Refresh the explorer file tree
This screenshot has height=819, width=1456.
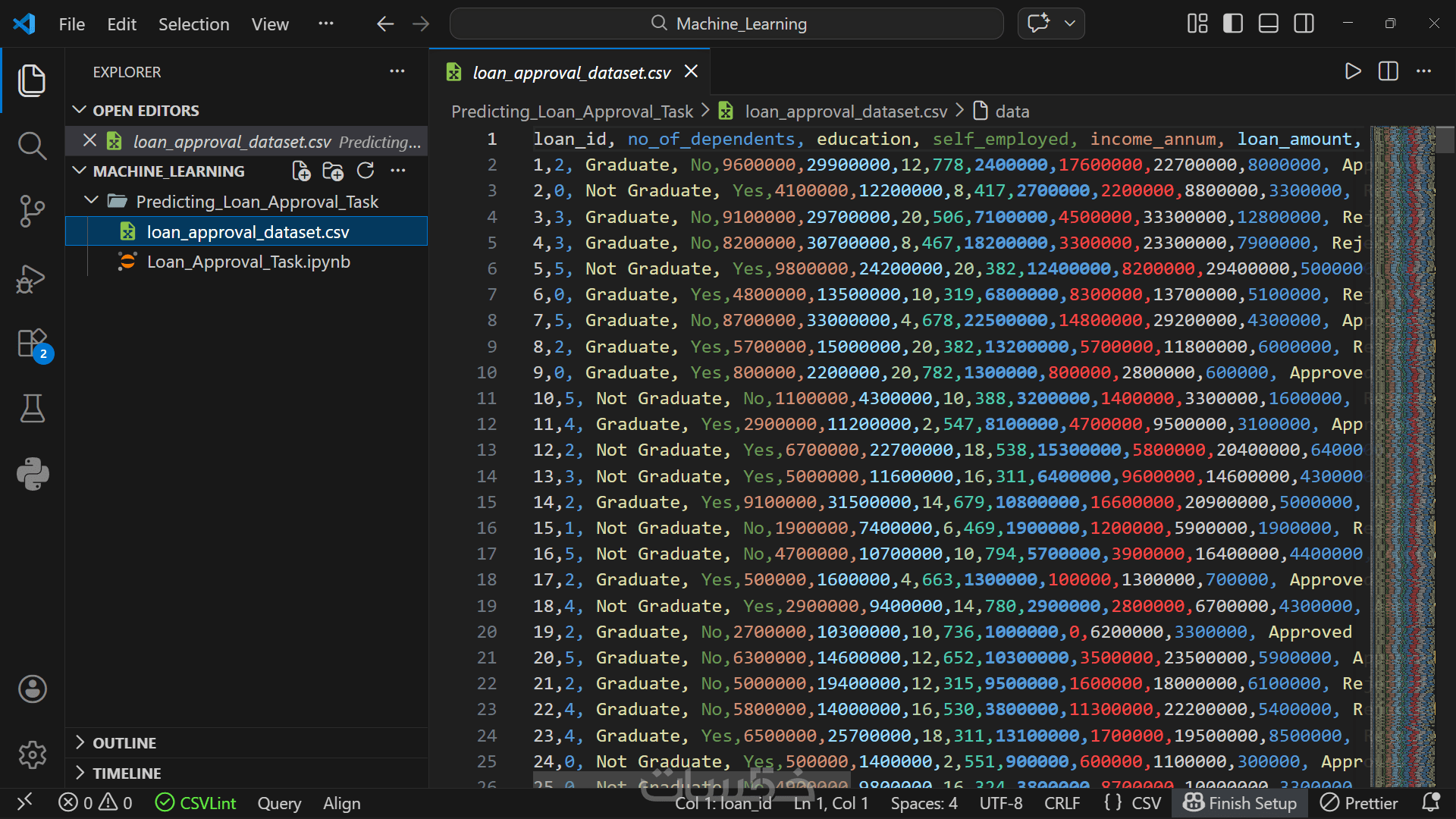(366, 171)
